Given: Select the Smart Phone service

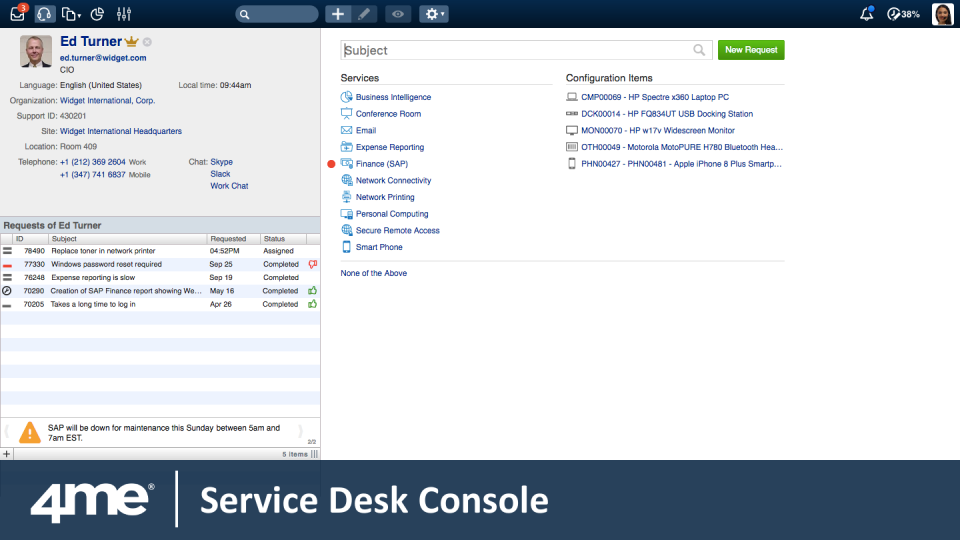Looking at the screenshot, I should [379, 247].
